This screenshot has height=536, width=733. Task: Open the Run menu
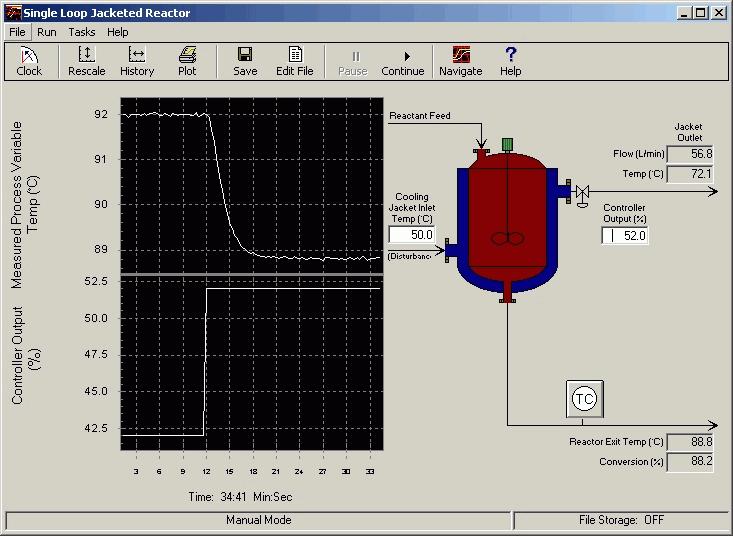[47, 32]
